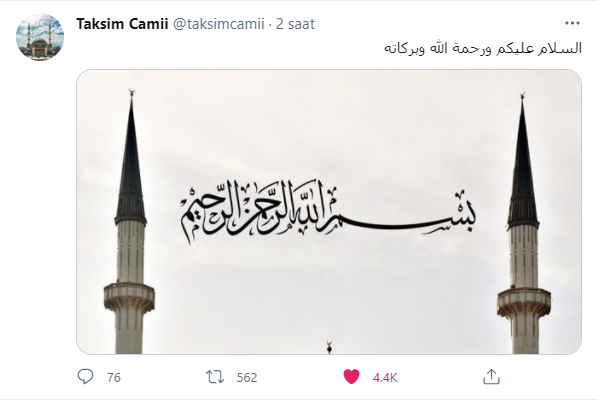Open the share icon under the tweet
This screenshot has width=597, height=401.
pyautogui.click(x=491, y=377)
